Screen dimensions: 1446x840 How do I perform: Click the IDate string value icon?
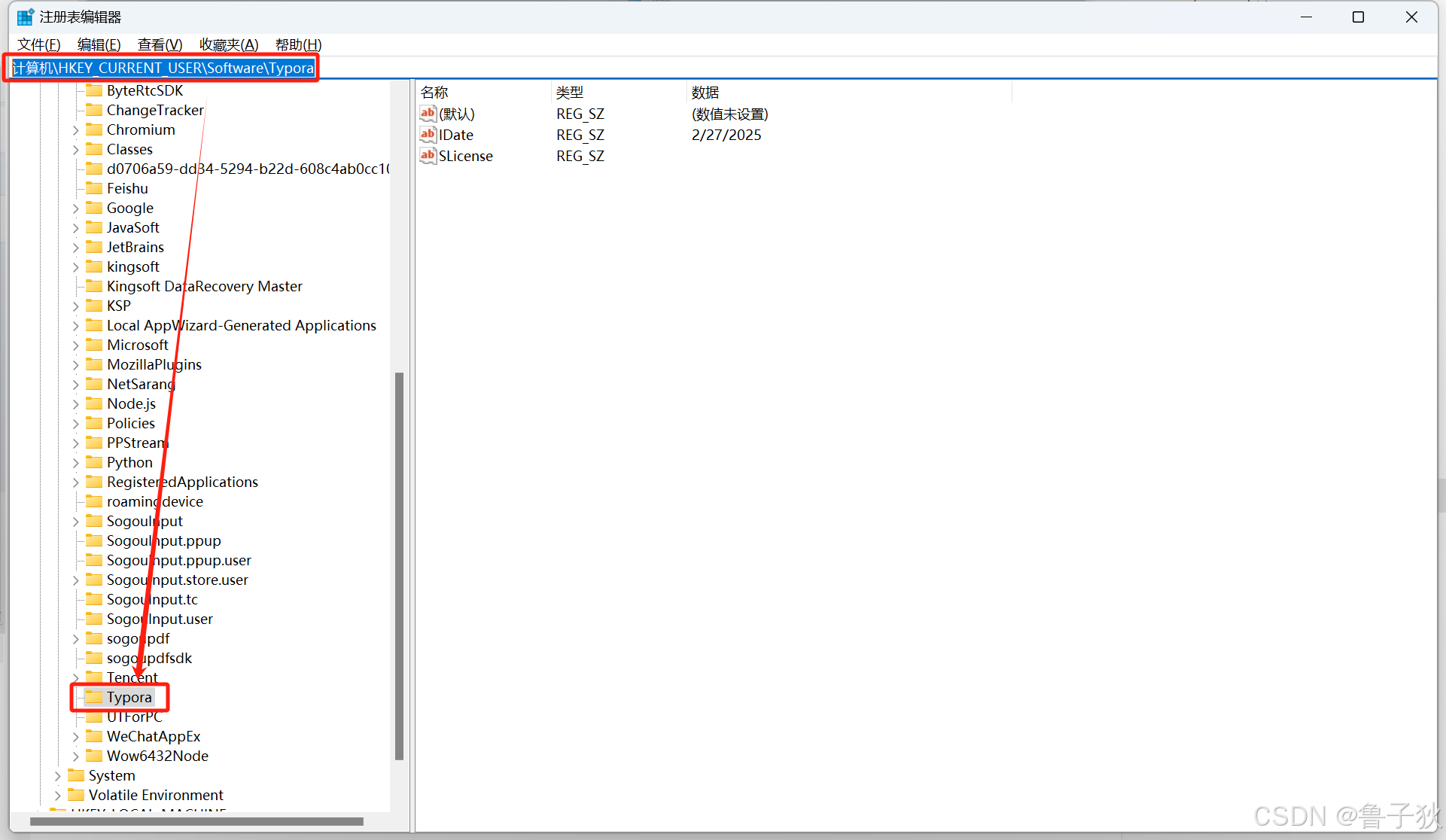[428, 135]
